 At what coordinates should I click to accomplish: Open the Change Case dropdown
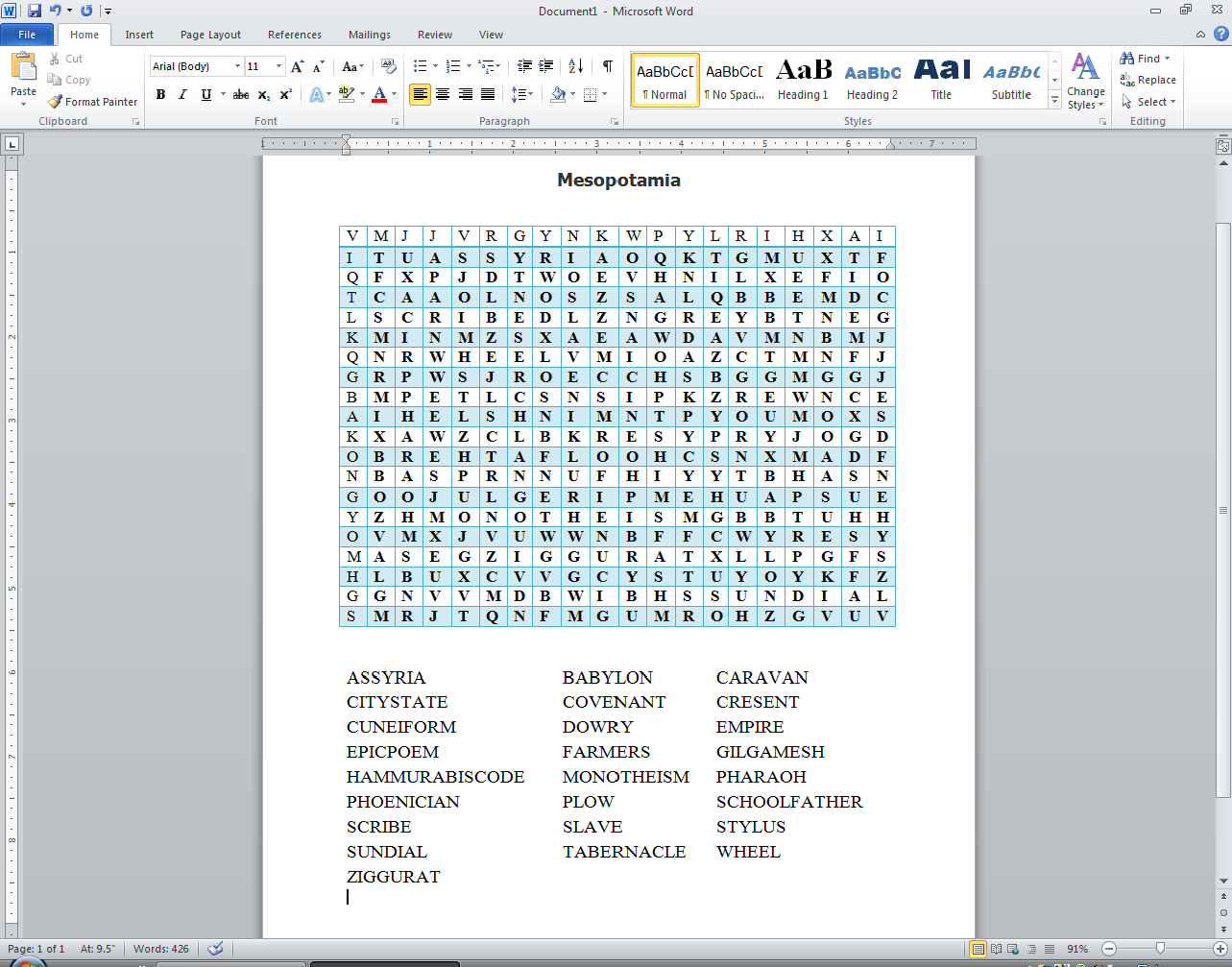coord(351,66)
